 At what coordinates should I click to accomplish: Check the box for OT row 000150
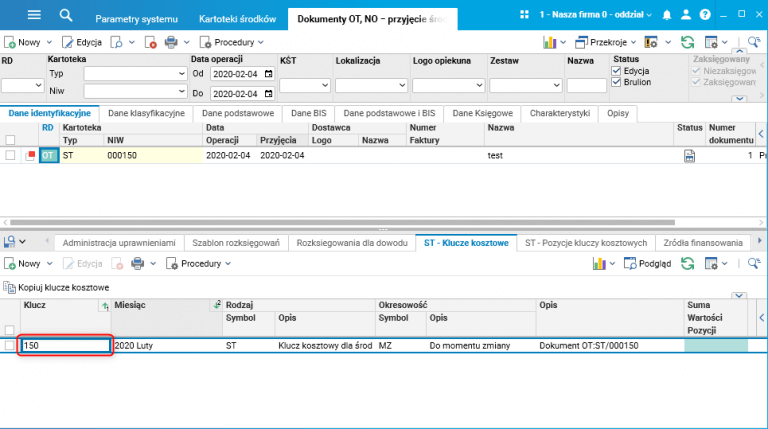point(10,155)
